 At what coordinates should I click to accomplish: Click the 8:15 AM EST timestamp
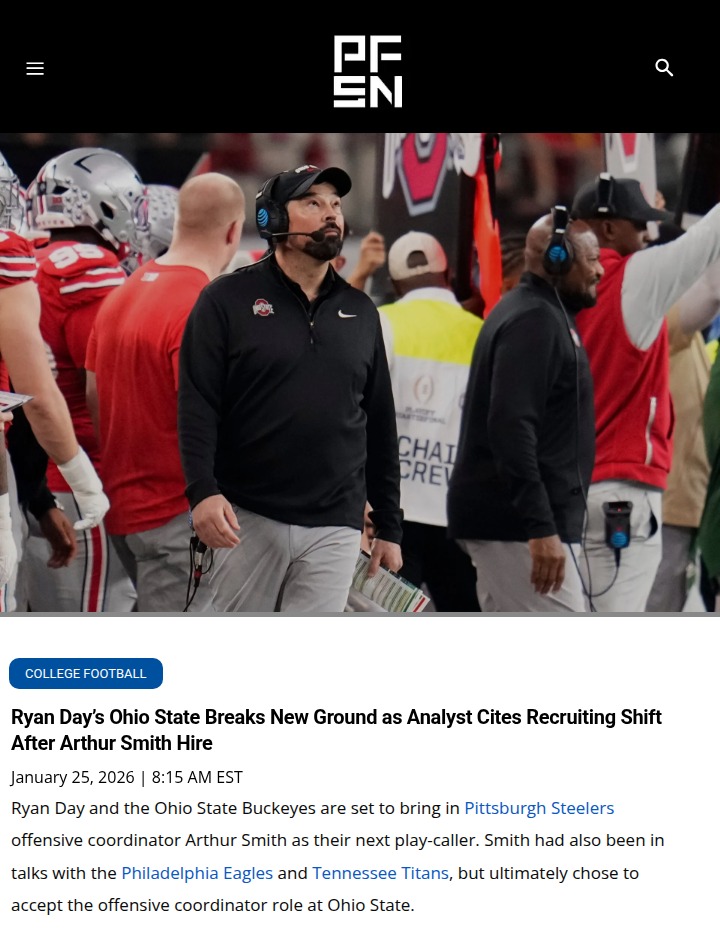(197, 777)
